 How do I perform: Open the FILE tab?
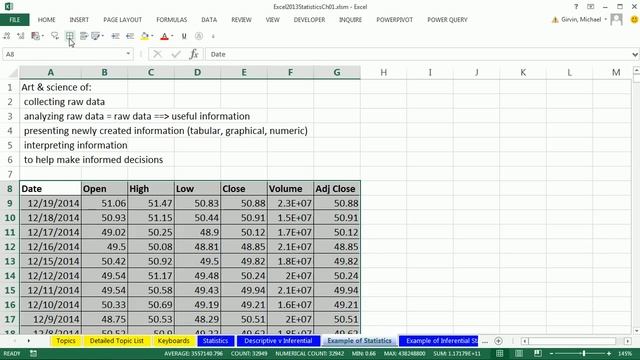click(15, 20)
